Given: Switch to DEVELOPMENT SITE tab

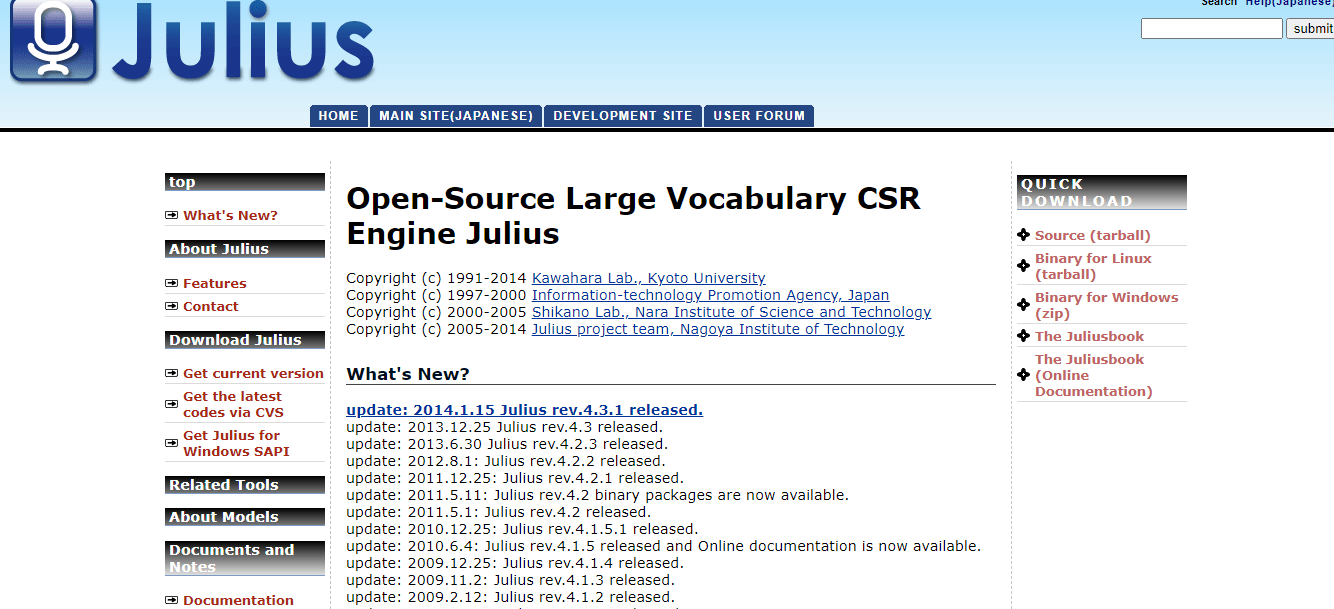Looking at the screenshot, I should click(623, 116).
